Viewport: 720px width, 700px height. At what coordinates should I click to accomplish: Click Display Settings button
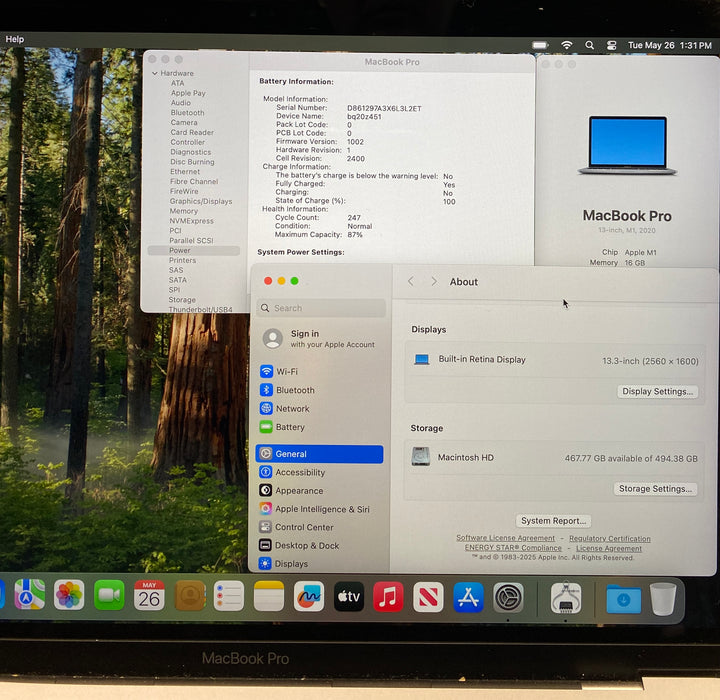658,391
